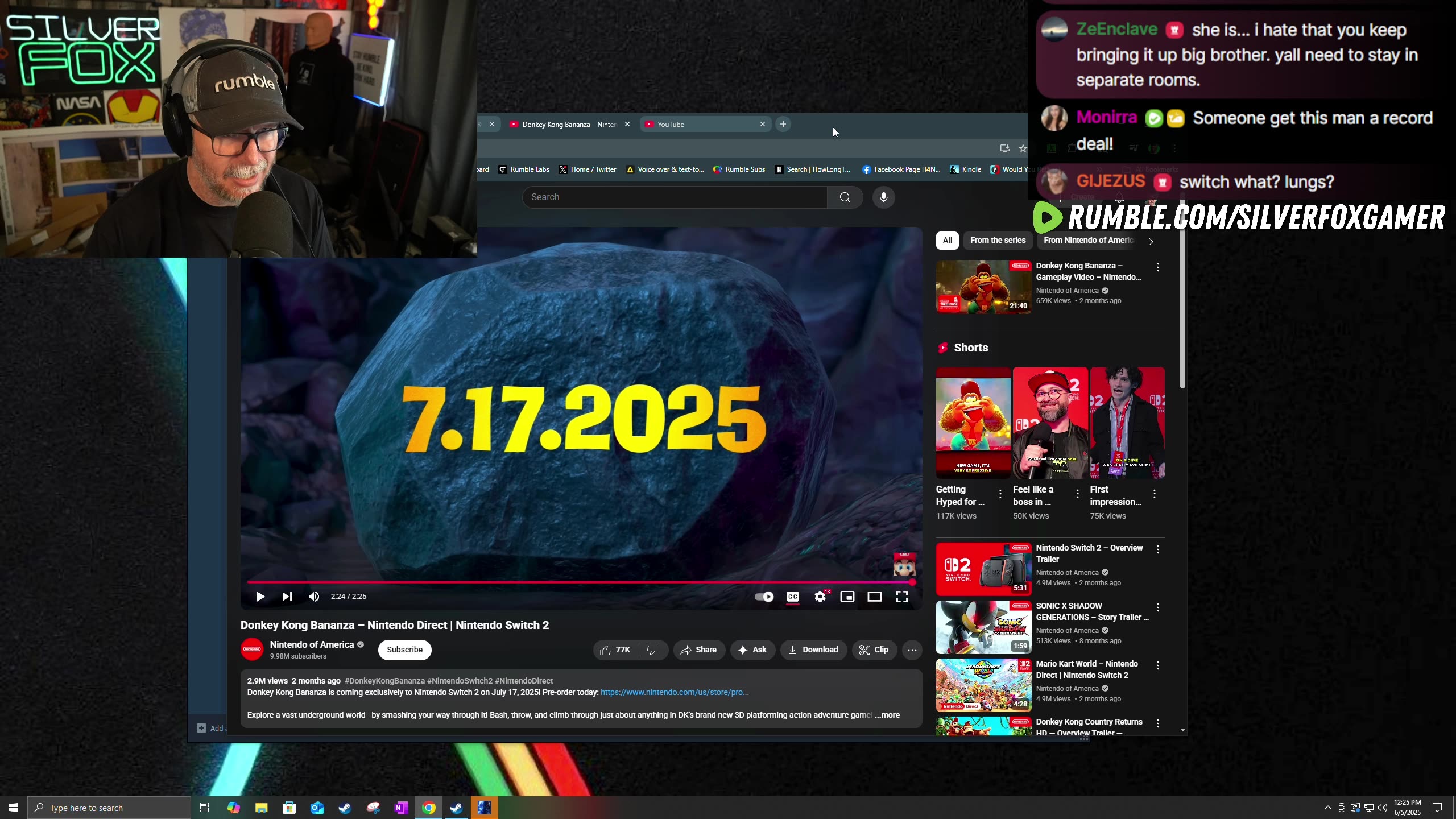Expand description with ...more
Viewport: 1456px width, 819px height.
click(x=887, y=715)
